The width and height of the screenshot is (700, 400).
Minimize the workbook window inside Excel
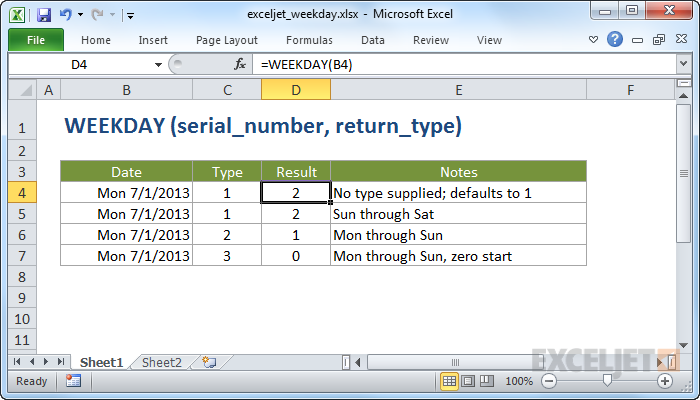(638, 40)
